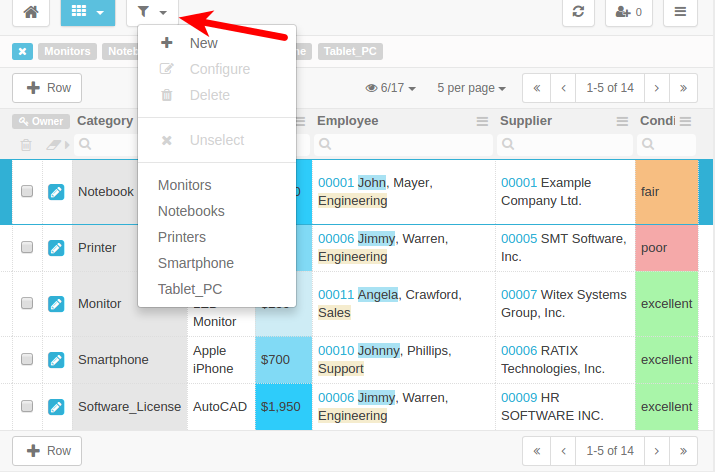Open the hamburger main menu
This screenshot has height=473, width=715.
(x=680, y=11)
